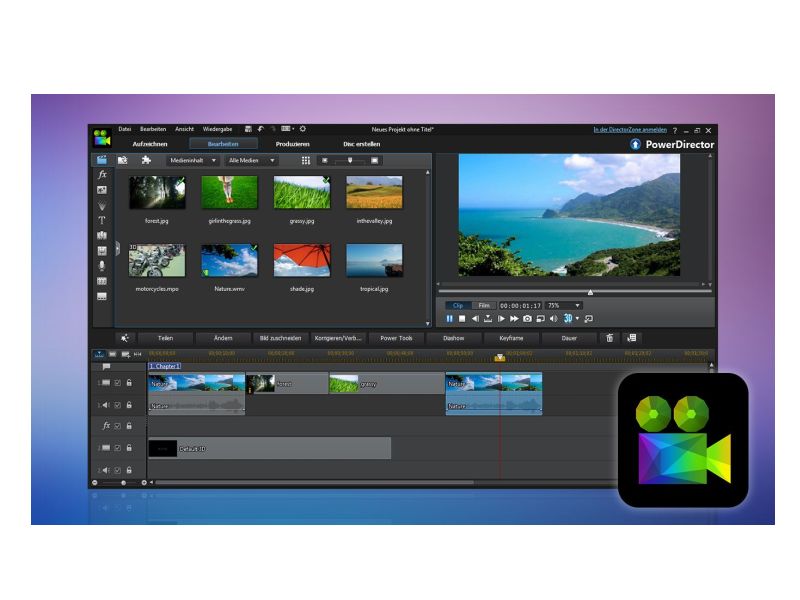Click the Bild zuschneiden button
This screenshot has height=600, width=800.
pyautogui.click(x=280, y=338)
